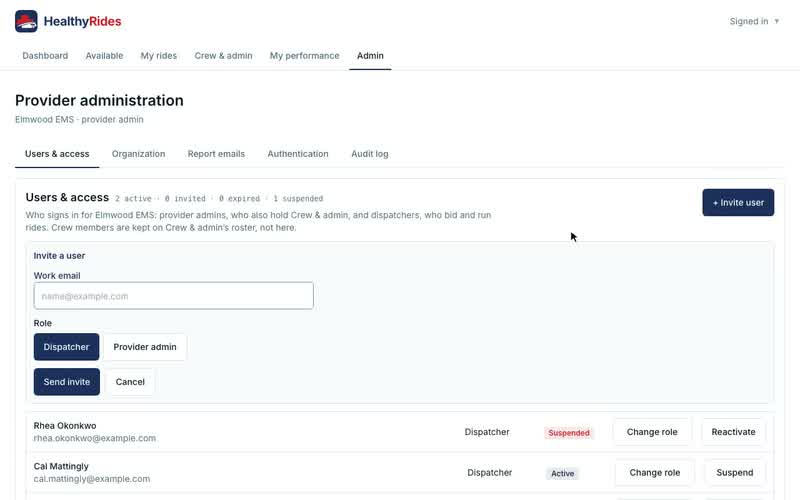
Task: Change role for Rhea Okonkwo
Action: (x=652, y=432)
